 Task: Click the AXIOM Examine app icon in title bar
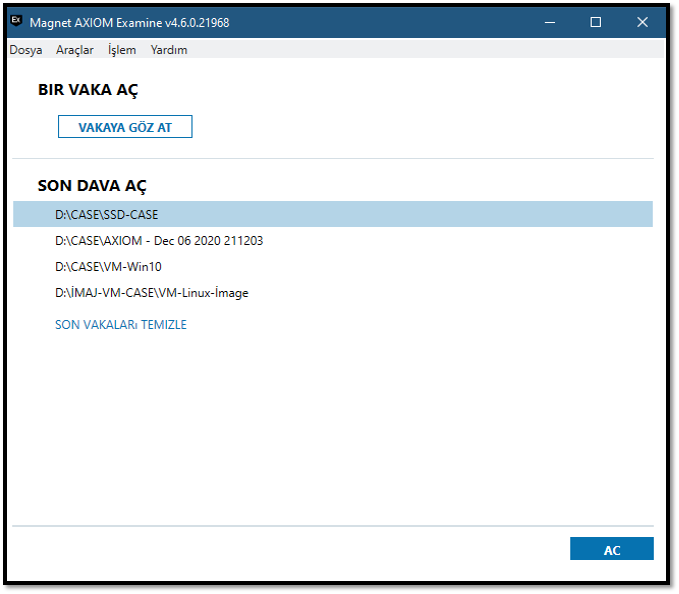[16, 21]
